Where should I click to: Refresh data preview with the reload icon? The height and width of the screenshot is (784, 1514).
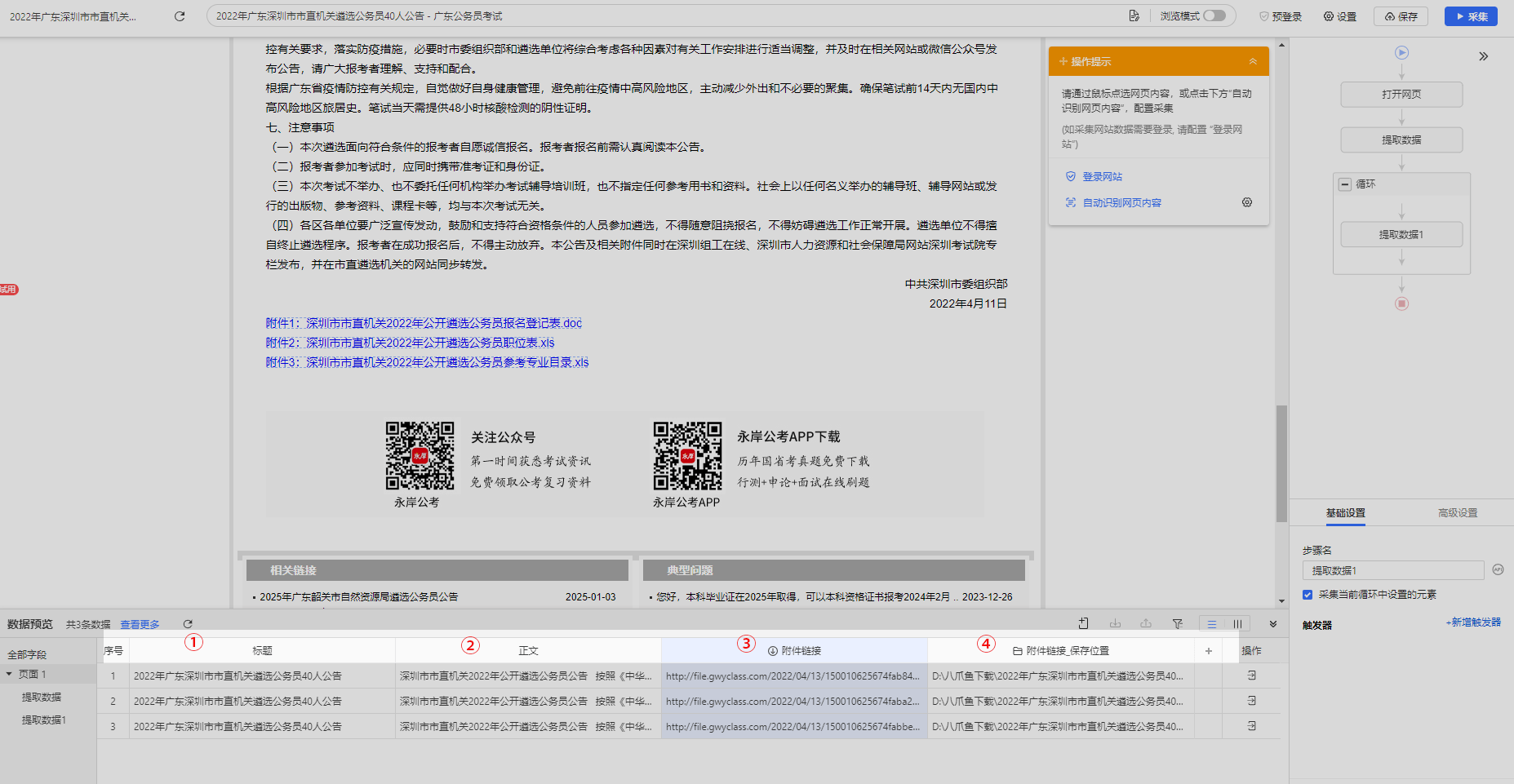(188, 624)
